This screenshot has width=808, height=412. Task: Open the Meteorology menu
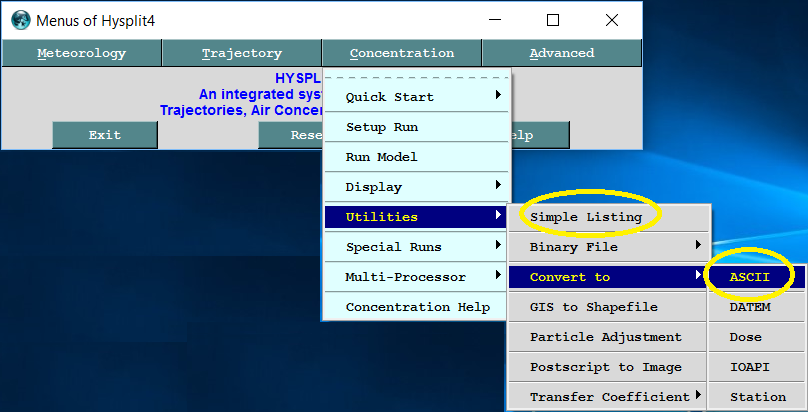(x=81, y=53)
